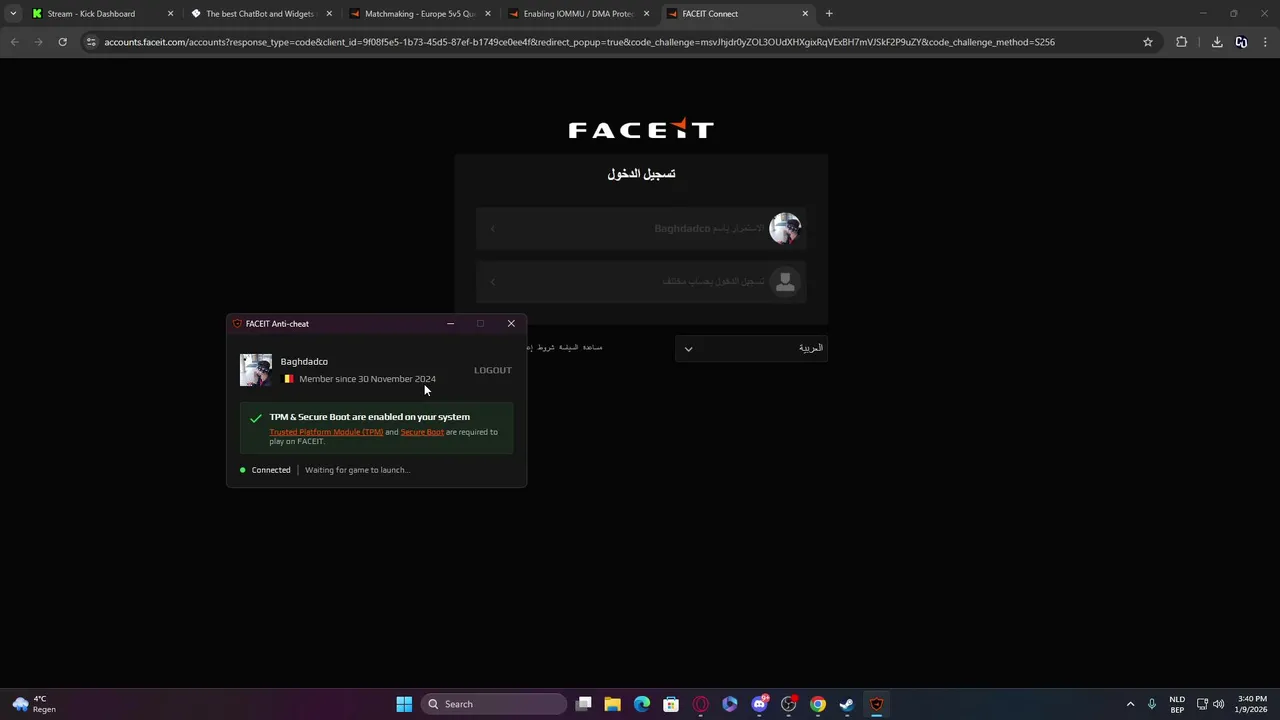Switch to The best ChatBot and Widgets tab
The height and width of the screenshot is (720, 1280).
259,14
